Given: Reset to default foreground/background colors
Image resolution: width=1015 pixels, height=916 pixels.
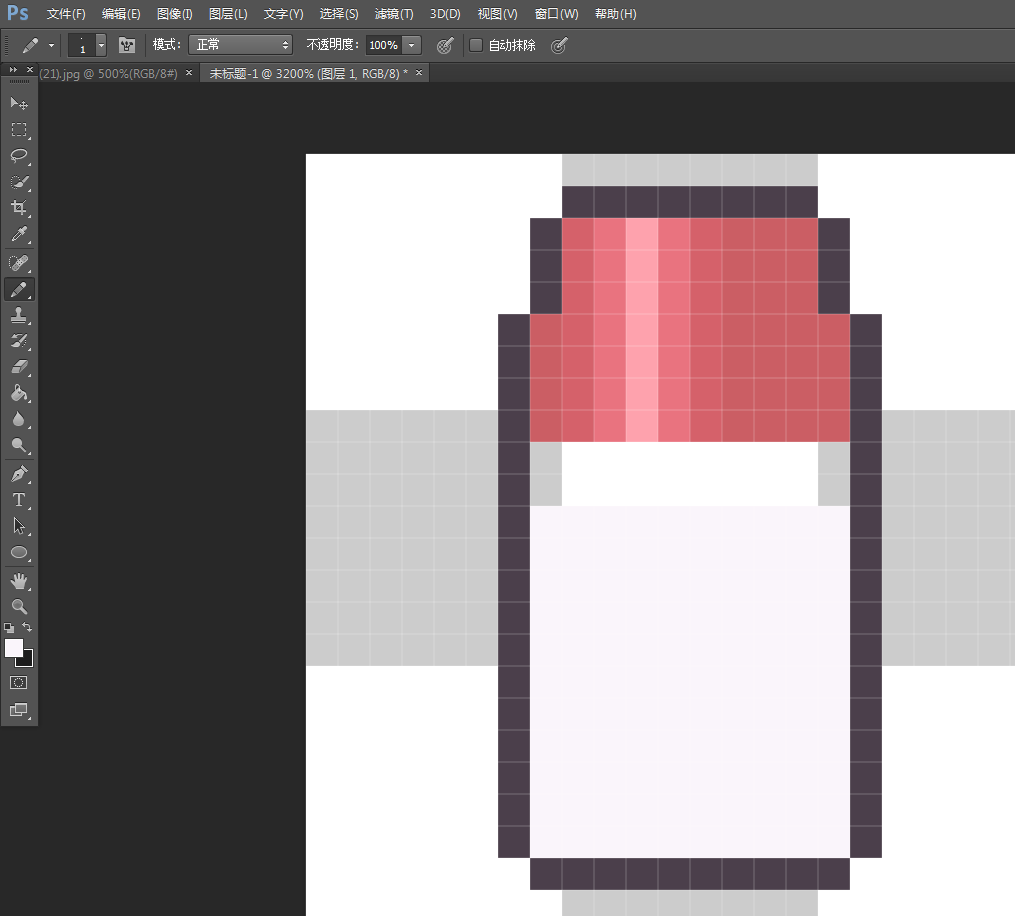Looking at the screenshot, I should click(9, 627).
